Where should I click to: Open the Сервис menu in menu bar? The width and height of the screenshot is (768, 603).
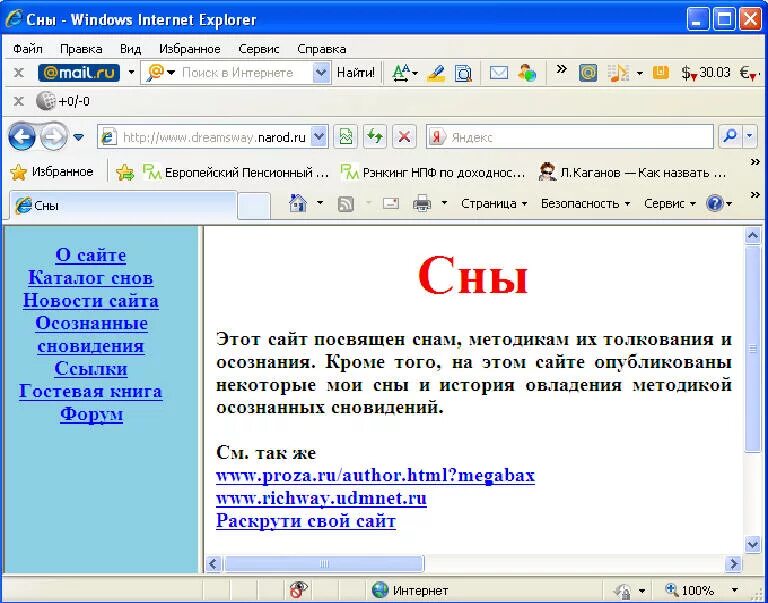click(x=259, y=49)
